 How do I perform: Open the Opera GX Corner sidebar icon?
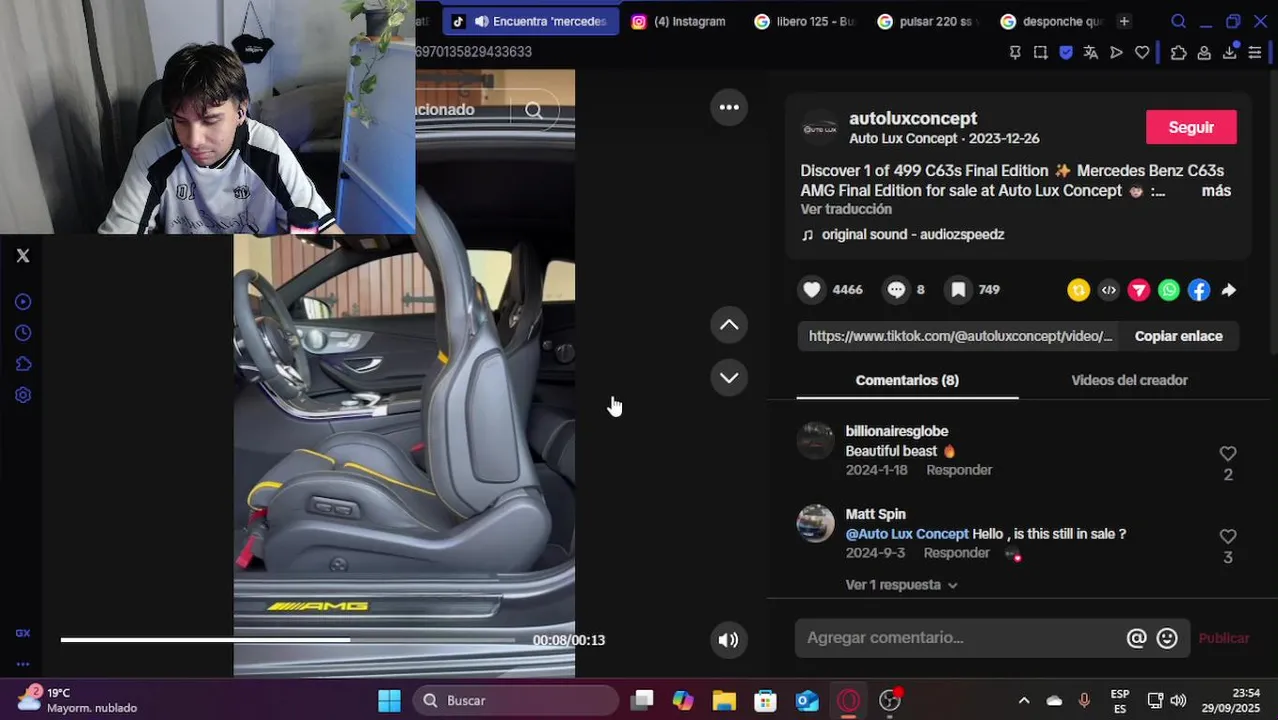[23, 633]
